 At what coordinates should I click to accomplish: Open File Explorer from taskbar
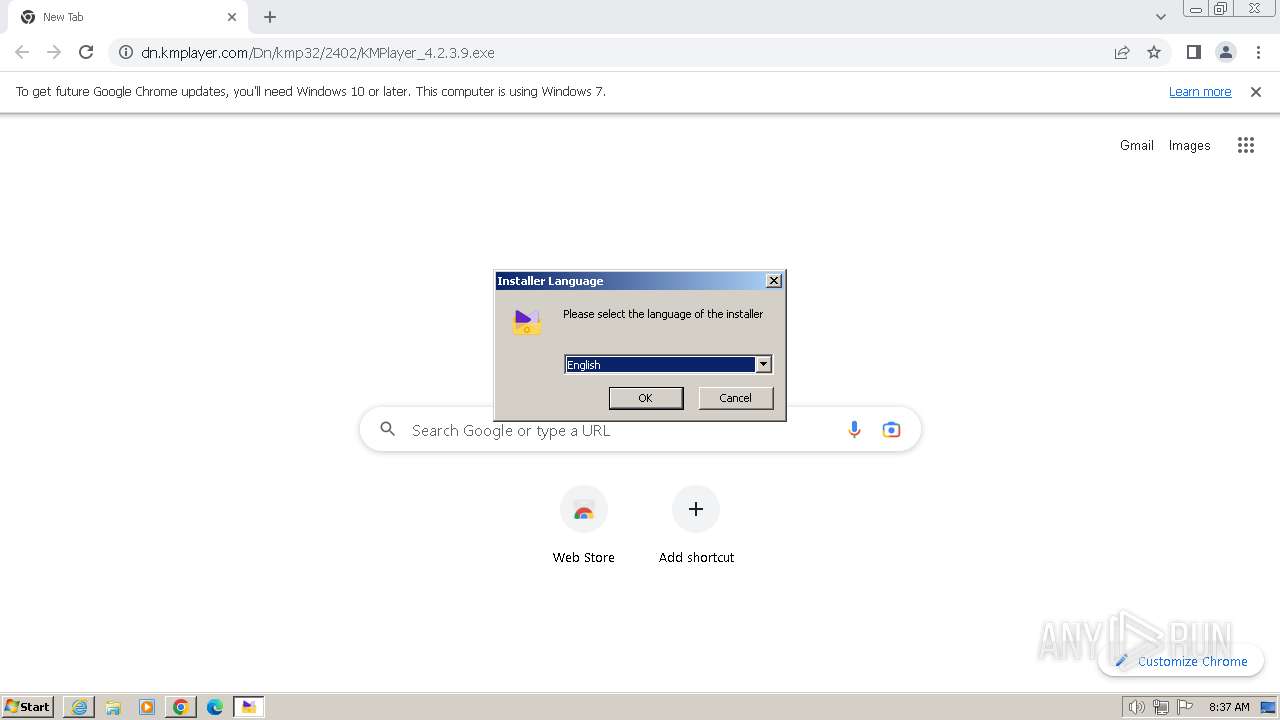tap(113, 707)
